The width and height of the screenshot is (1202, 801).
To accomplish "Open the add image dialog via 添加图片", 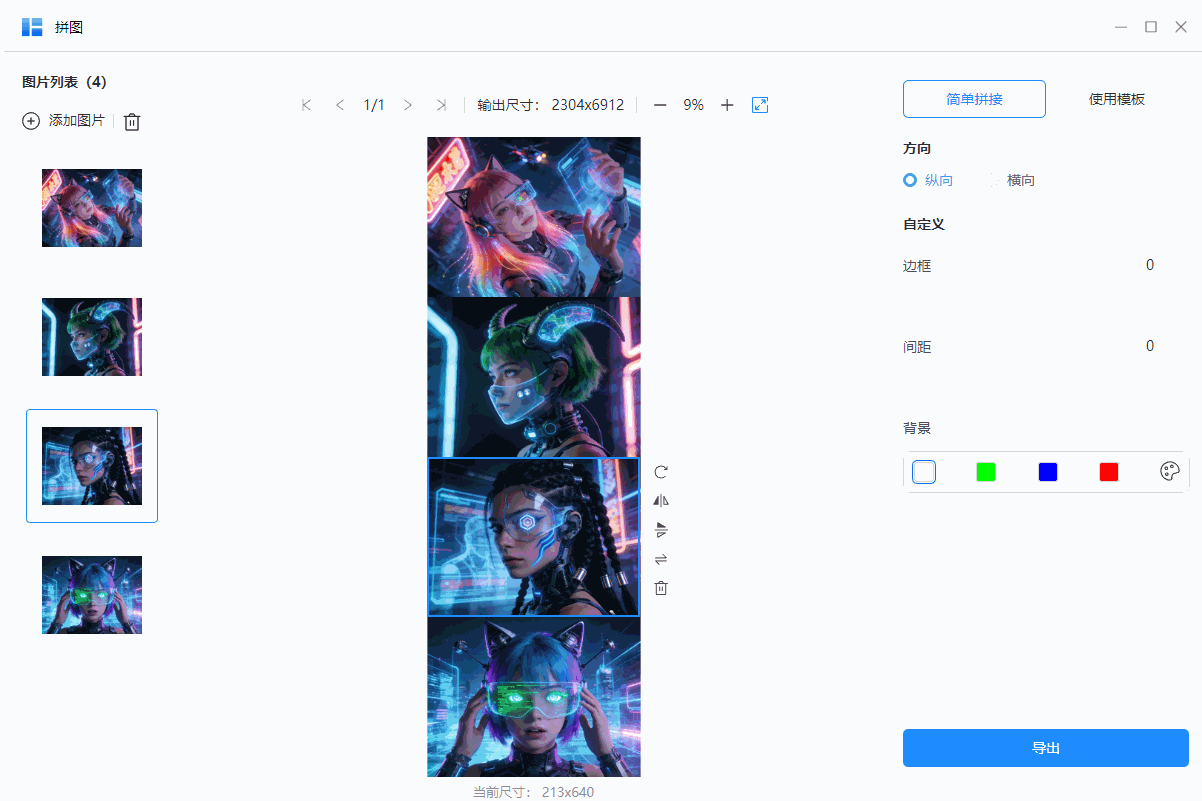I will [x=63, y=121].
